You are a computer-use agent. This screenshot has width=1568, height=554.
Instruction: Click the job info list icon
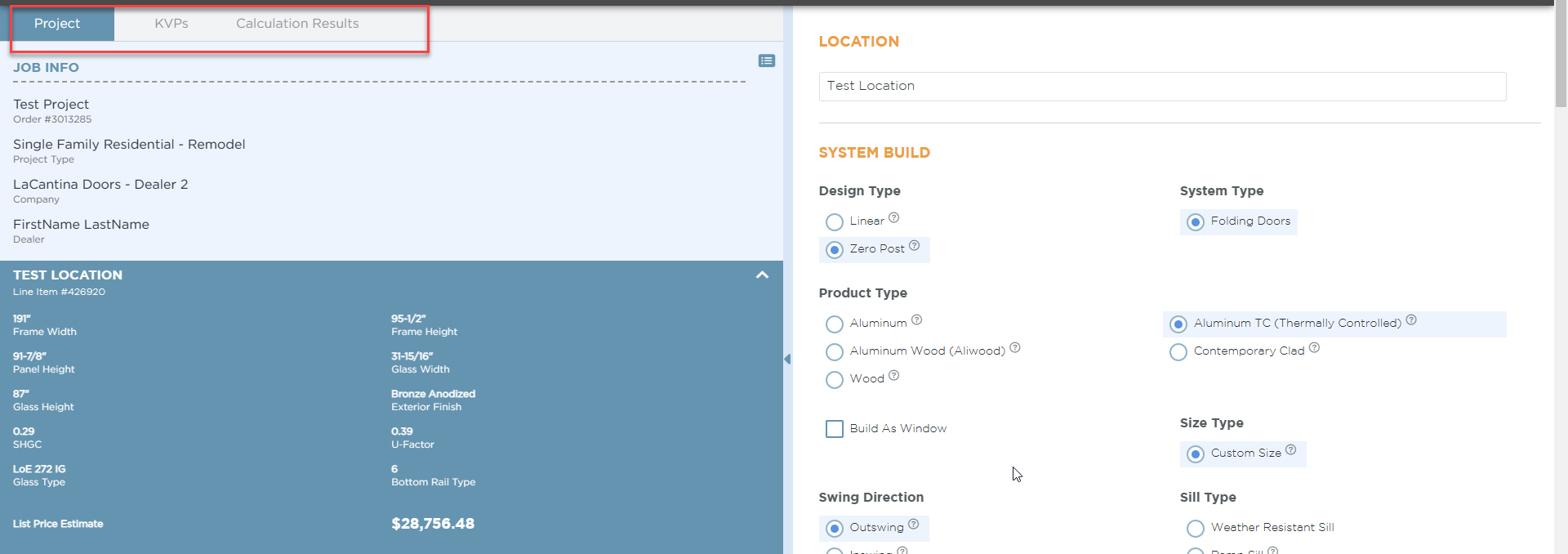coord(766,60)
